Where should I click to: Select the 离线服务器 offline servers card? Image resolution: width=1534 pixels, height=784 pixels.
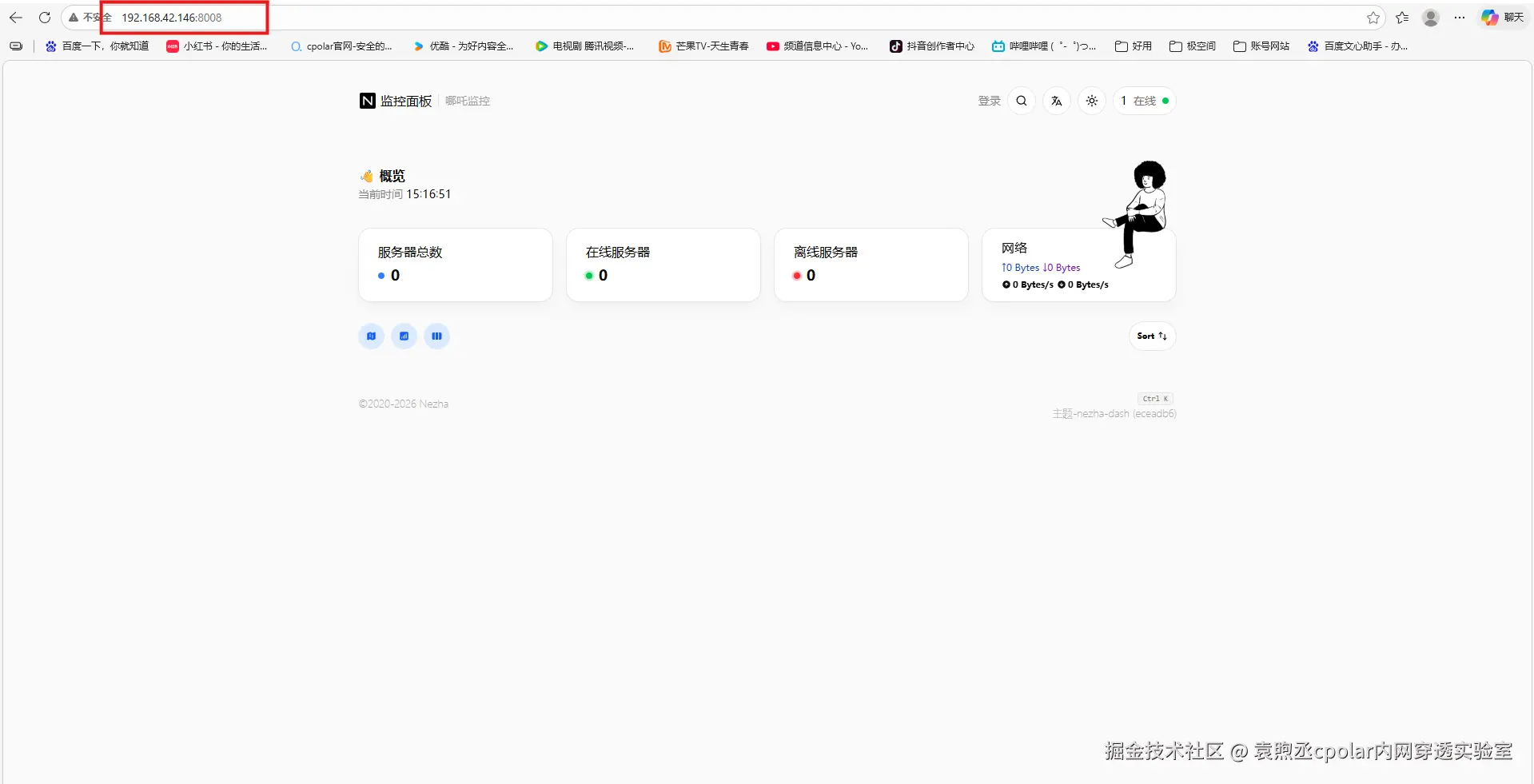coord(871,265)
